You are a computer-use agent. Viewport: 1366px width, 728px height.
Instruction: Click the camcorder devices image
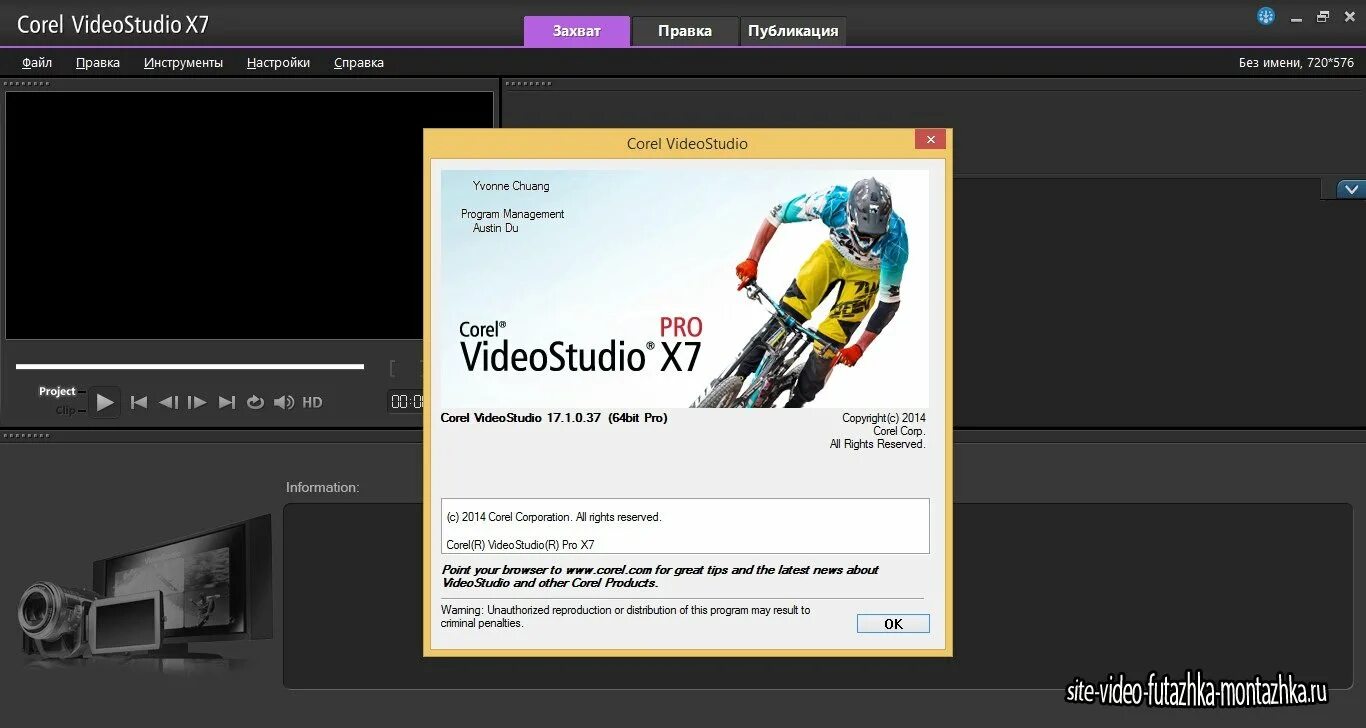click(x=145, y=590)
